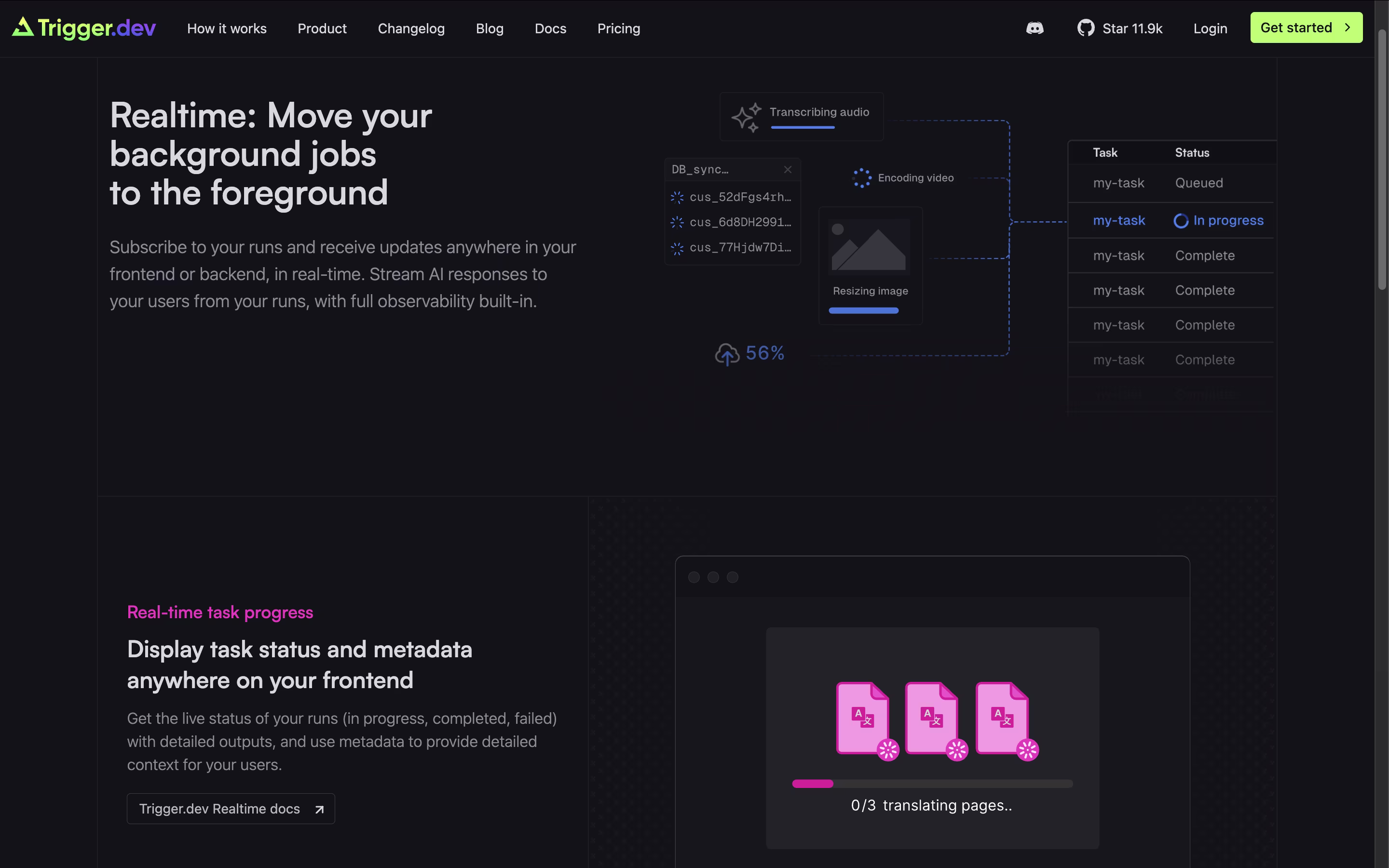Click the Resizing image placeholder picture
The image size is (1389, 868).
pos(870,247)
